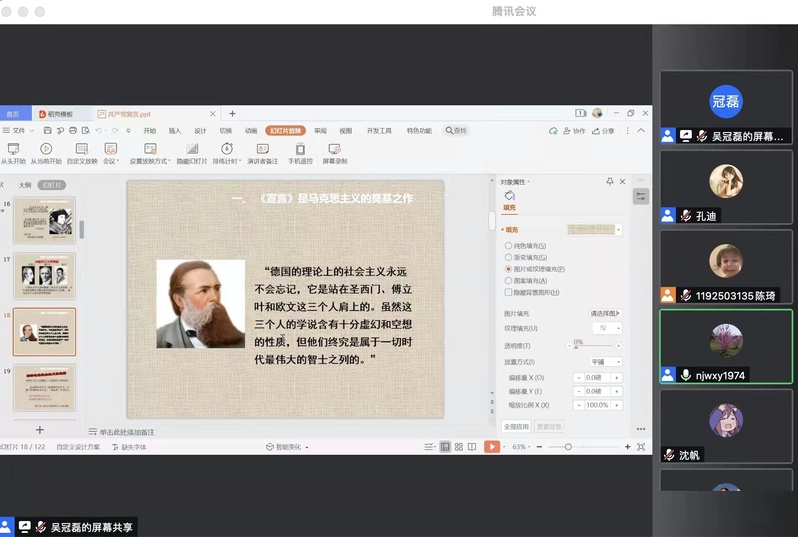Image resolution: width=798 pixels, height=537 pixels.
Task: Switch to slide sorter grid view
Action: (x=458, y=447)
